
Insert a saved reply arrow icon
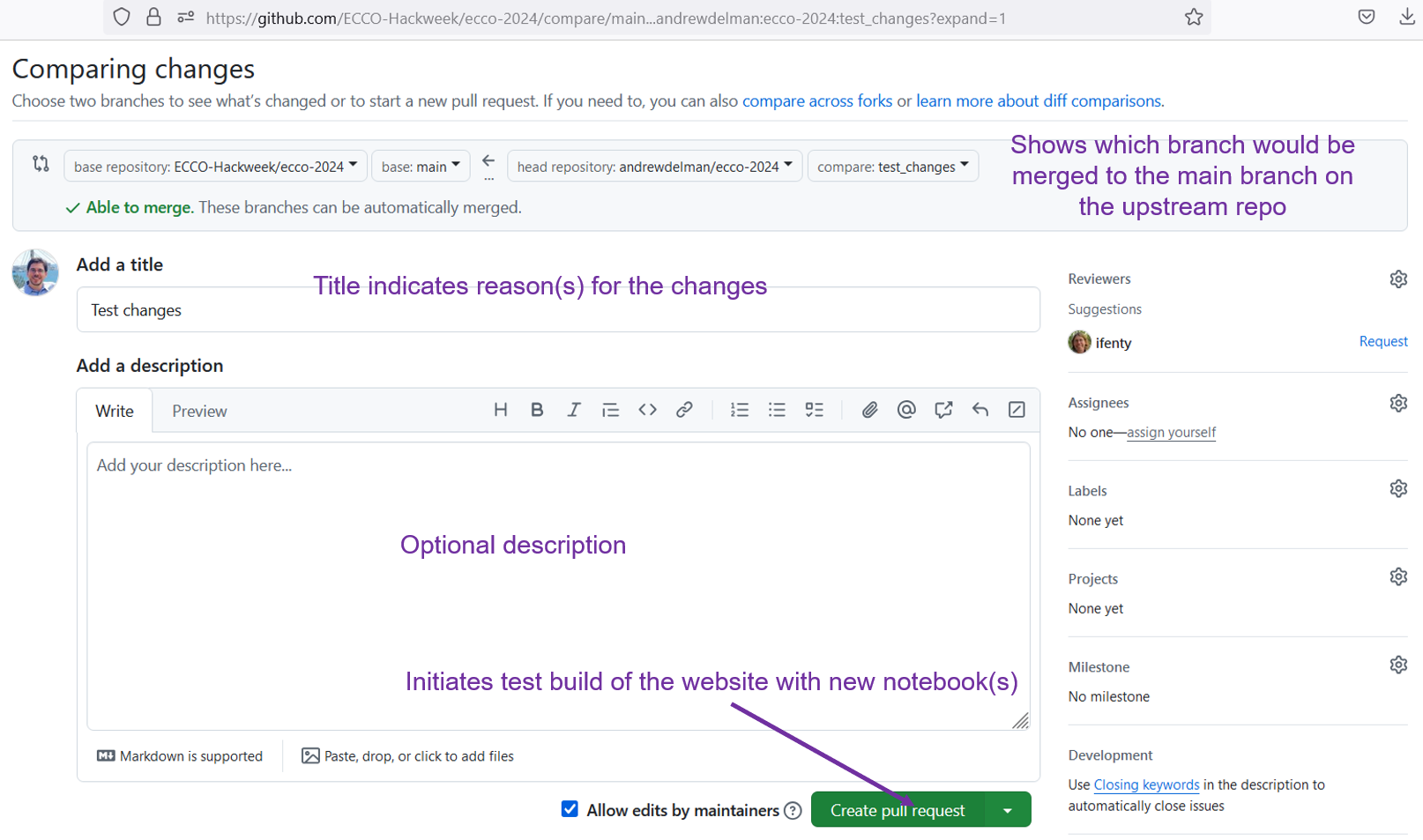pyautogui.click(x=980, y=410)
